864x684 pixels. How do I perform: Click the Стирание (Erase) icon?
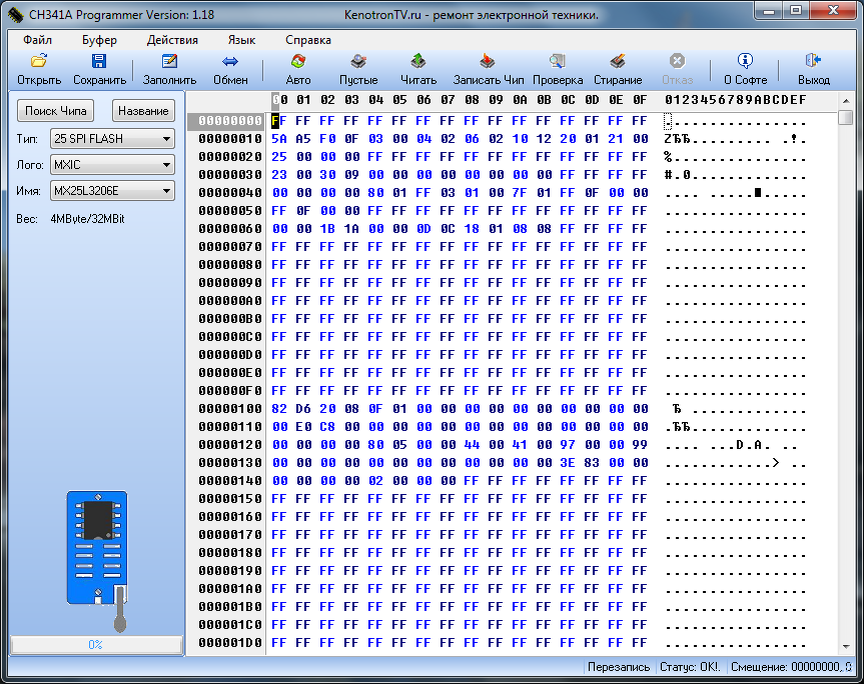[618, 61]
